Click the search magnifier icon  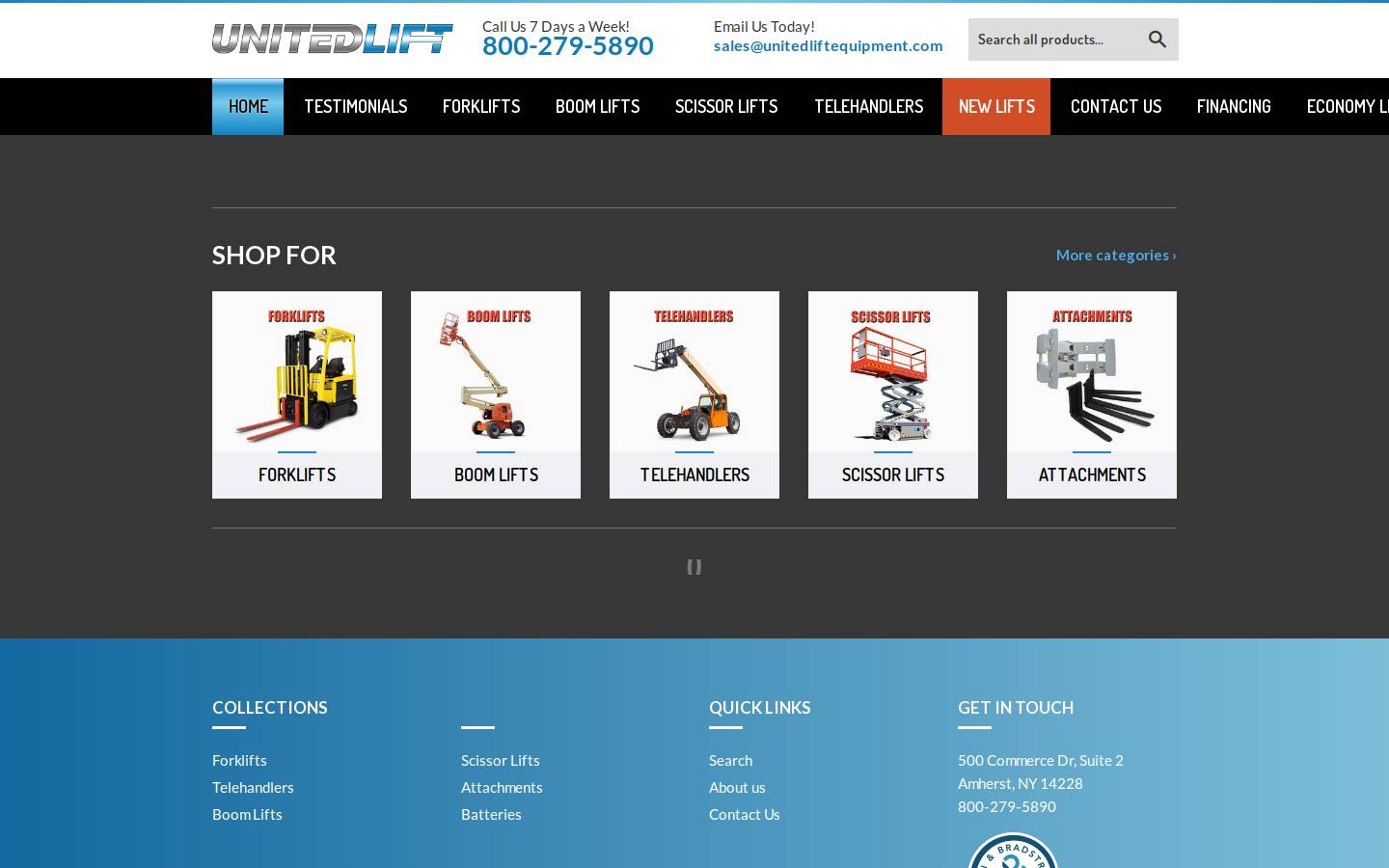(1157, 40)
